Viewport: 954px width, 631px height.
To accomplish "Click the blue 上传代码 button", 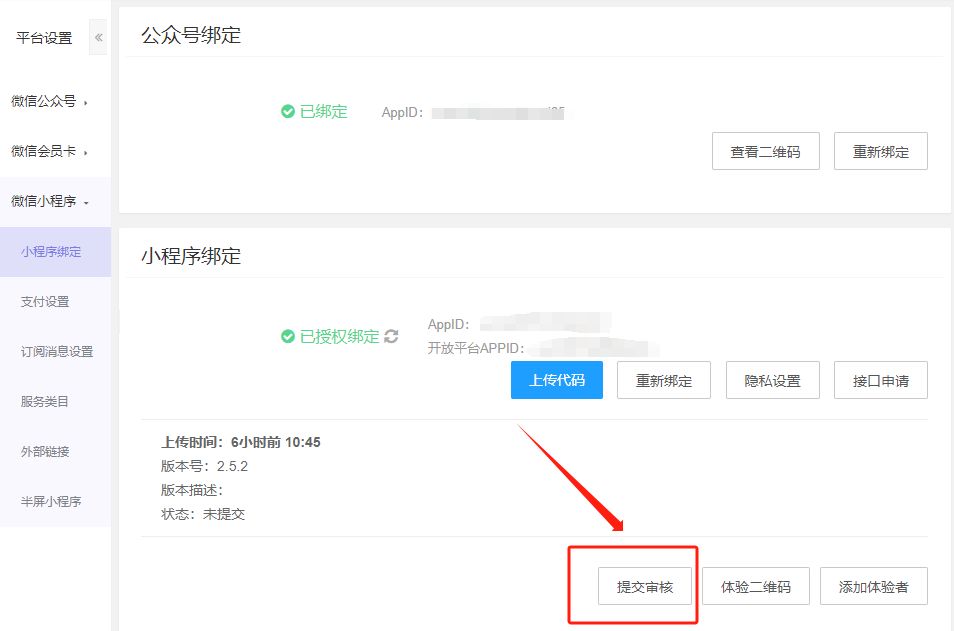I will pyautogui.click(x=557, y=380).
